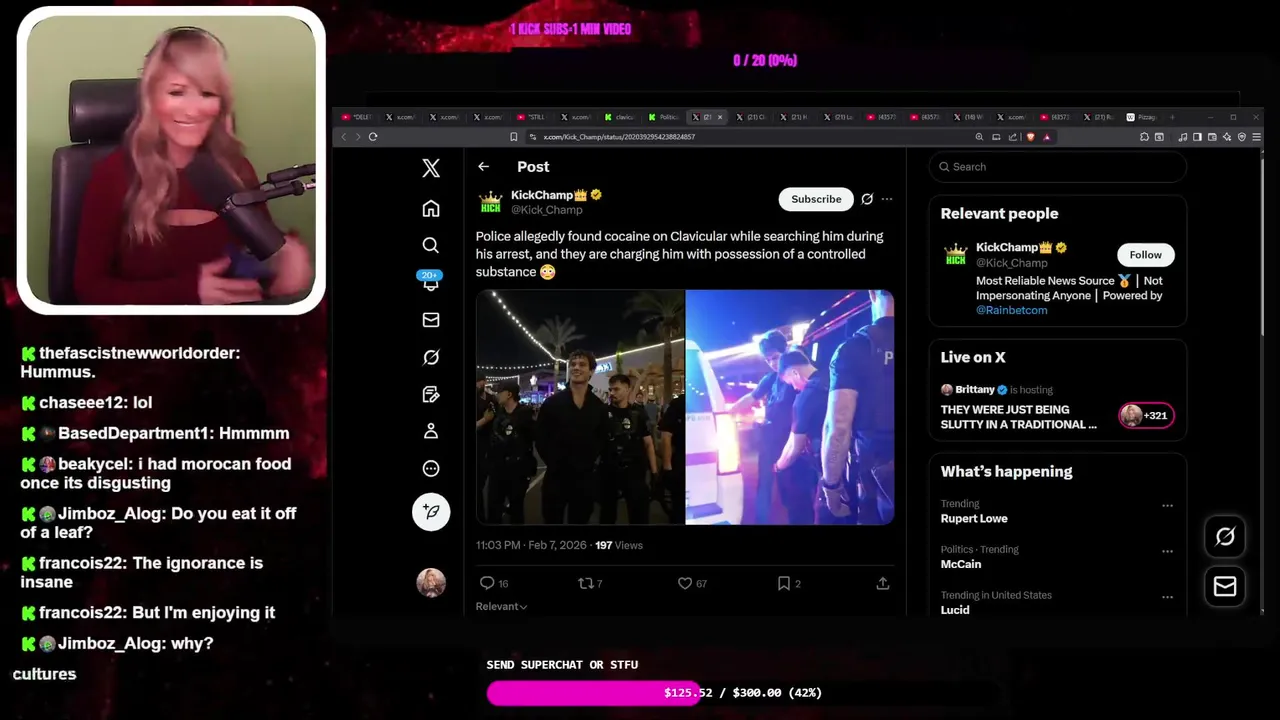Viewport: 1280px width, 720px height.
Task: Click the bookmark icon beside the address bar
Action: pos(514,137)
